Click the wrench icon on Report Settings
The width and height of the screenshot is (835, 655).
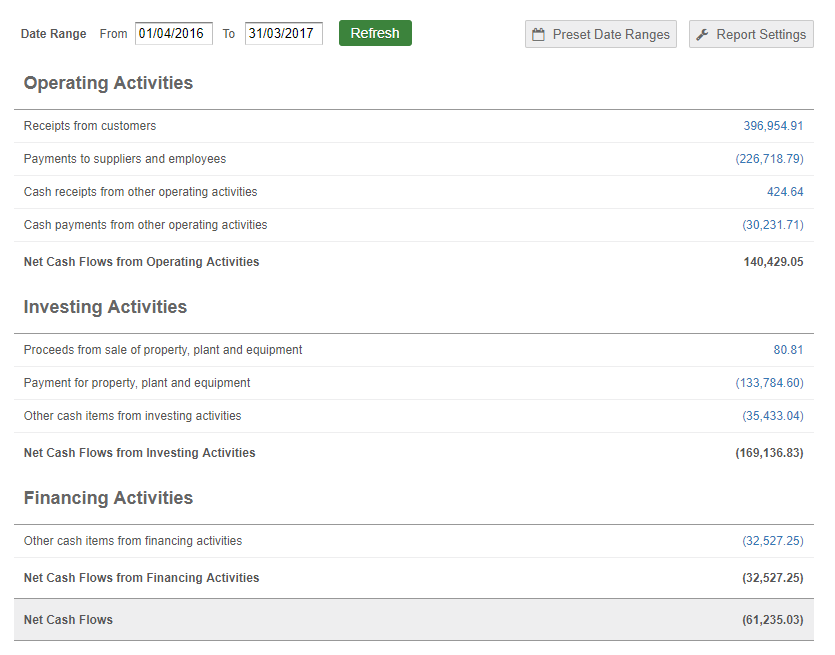click(703, 34)
